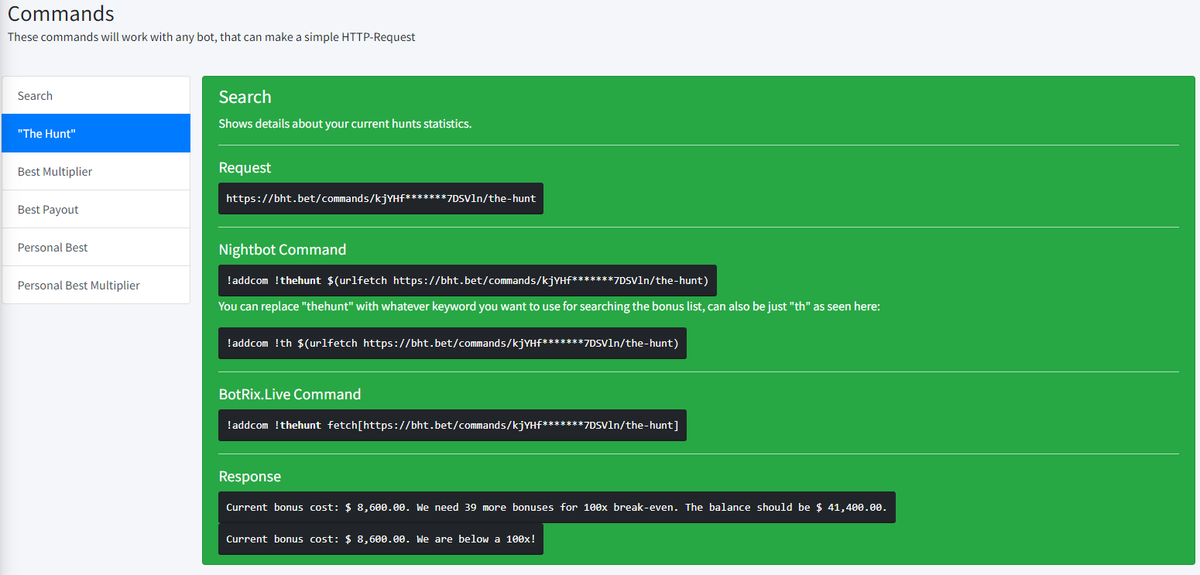1200x575 pixels.
Task: Click the break-even response example text
Action: click(557, 507)
